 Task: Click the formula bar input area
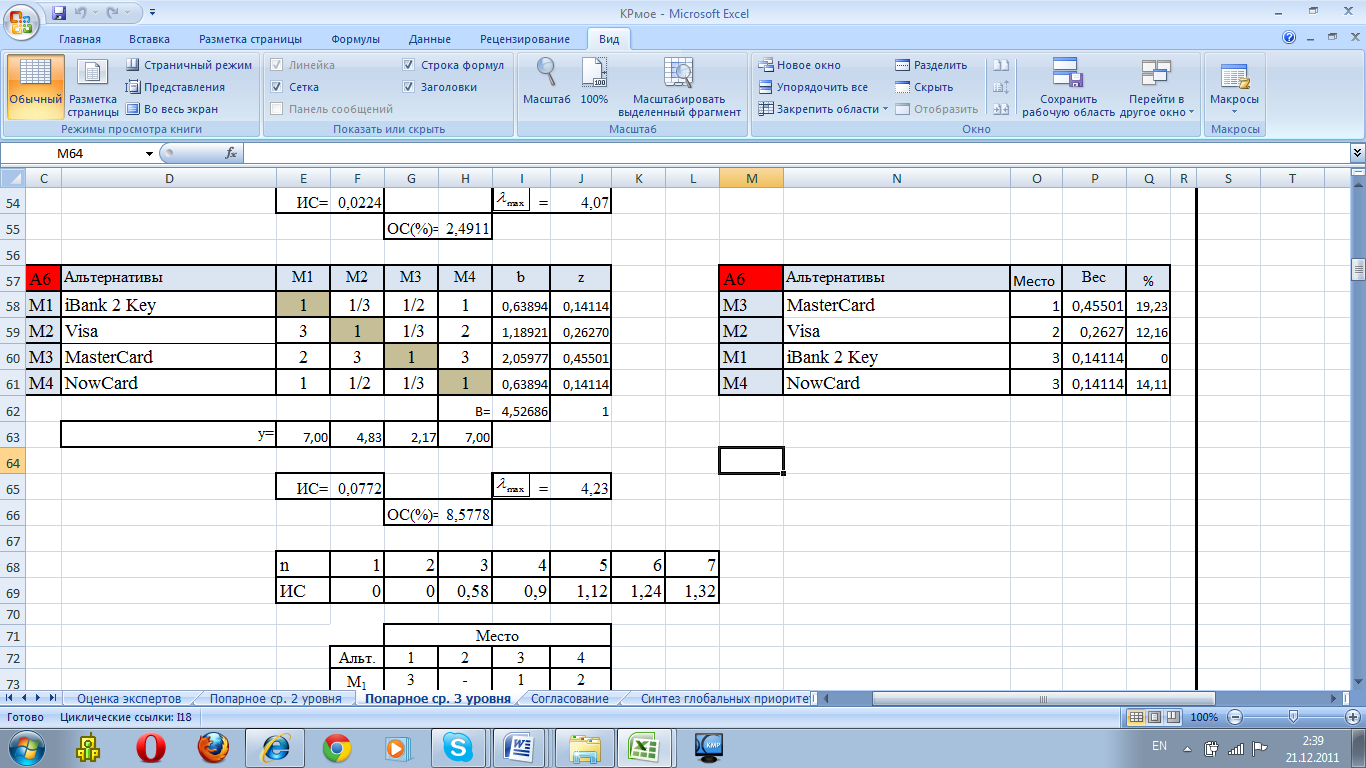796,153
